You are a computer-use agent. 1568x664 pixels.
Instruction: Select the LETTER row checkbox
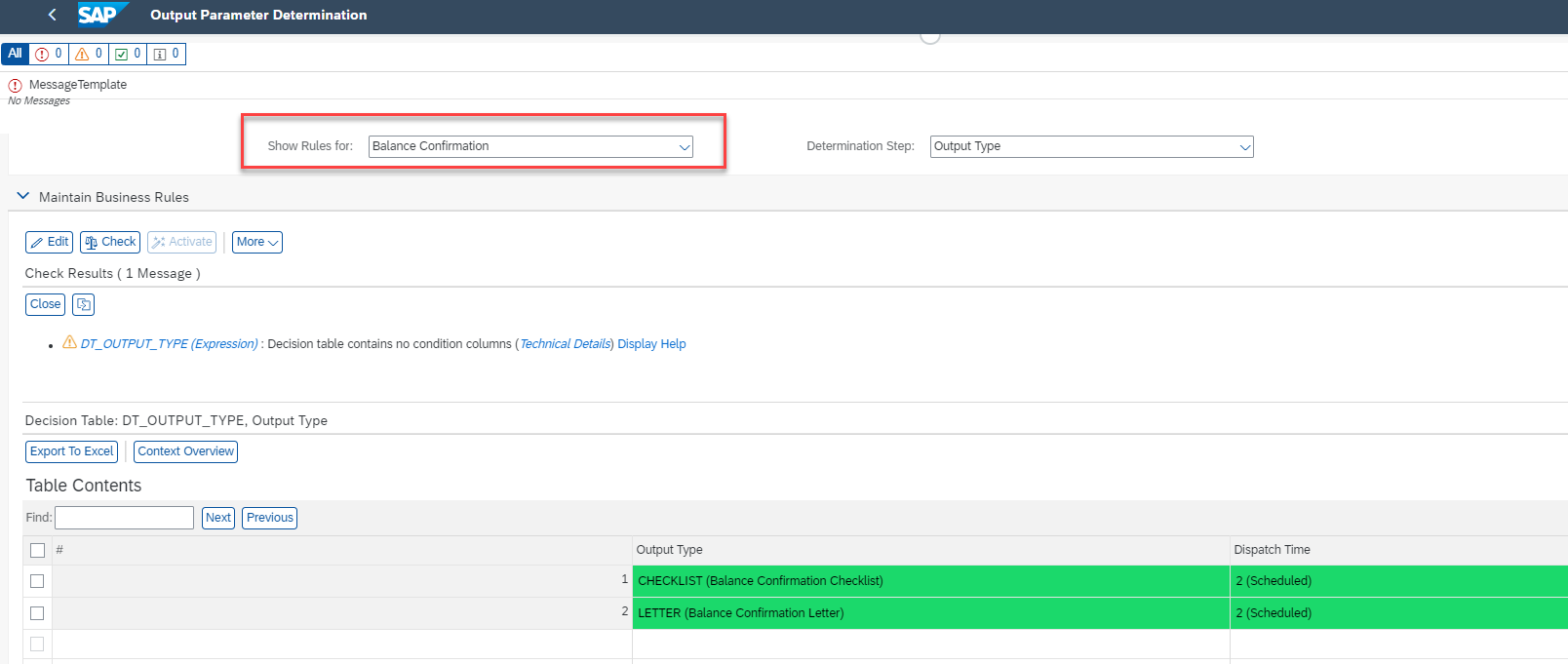click(x=37, y=613)
